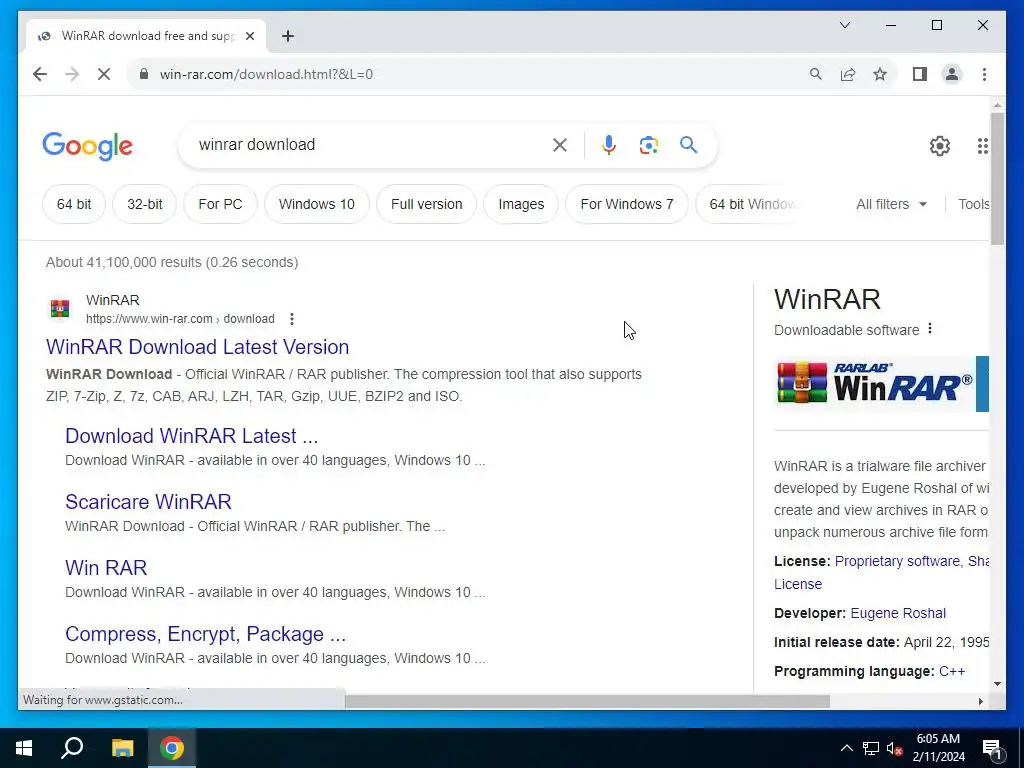Apply the For Windows 7 filter
The height and width of the screenshot is (768, 1024).
pos(626,204)
